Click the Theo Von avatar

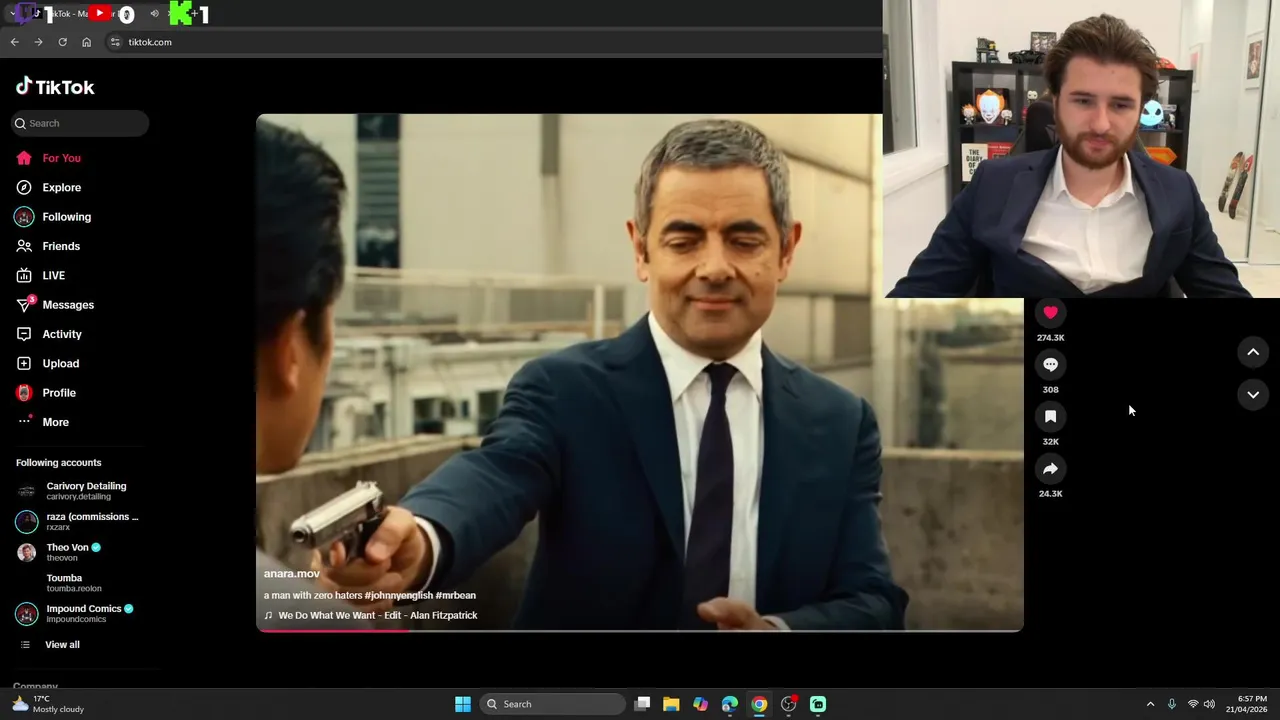pyautogui.click(x=27, y=552)
